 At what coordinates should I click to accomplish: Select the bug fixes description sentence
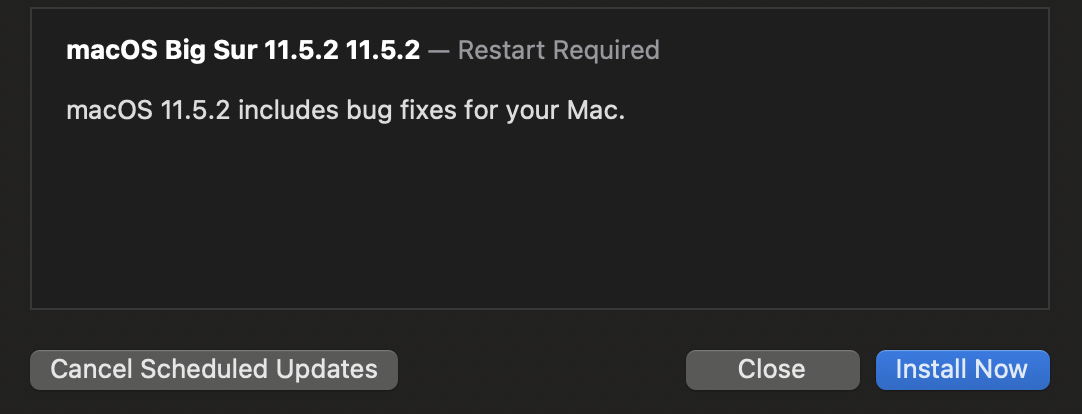(345, 109)
